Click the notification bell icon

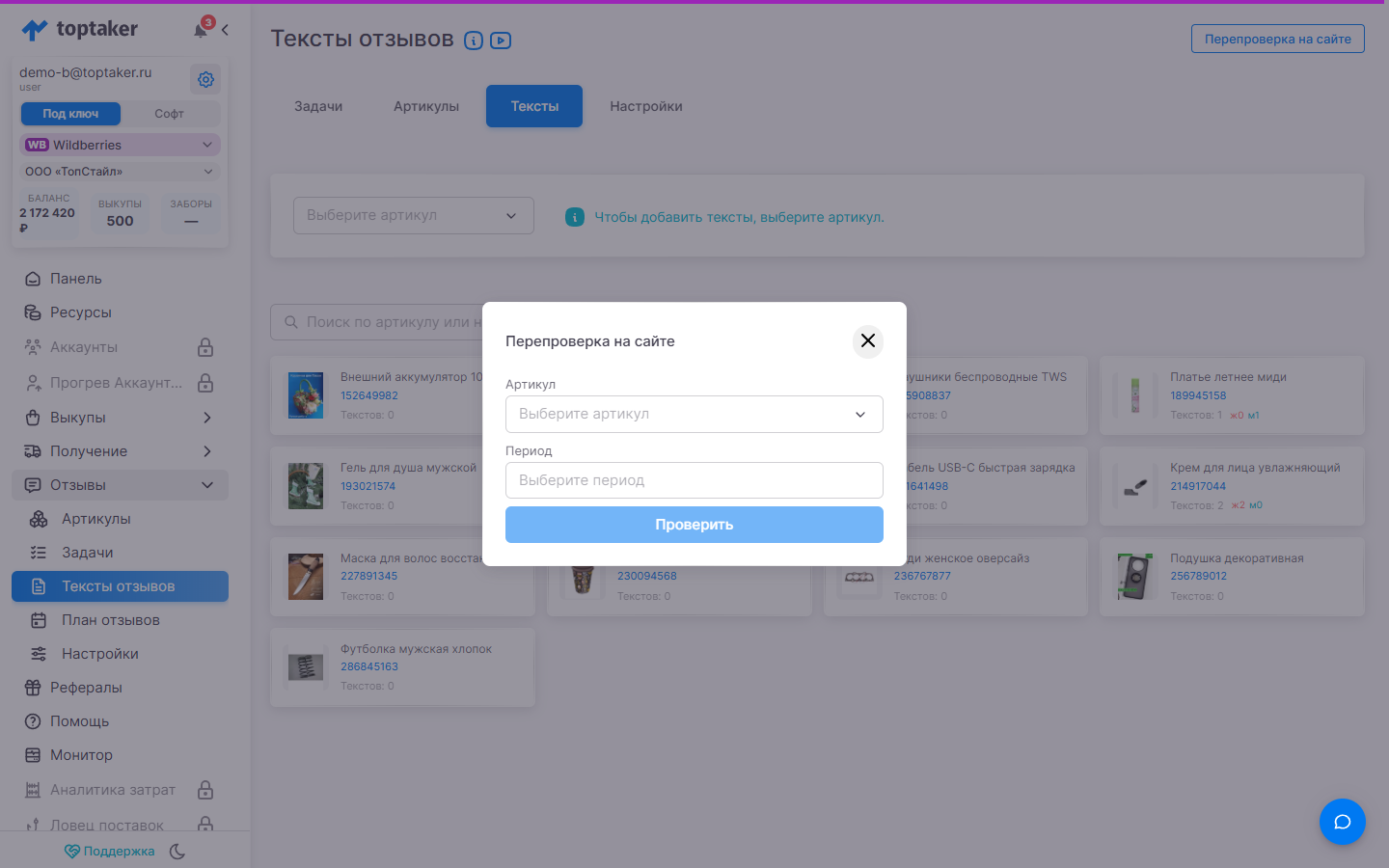tap(201, 30)
